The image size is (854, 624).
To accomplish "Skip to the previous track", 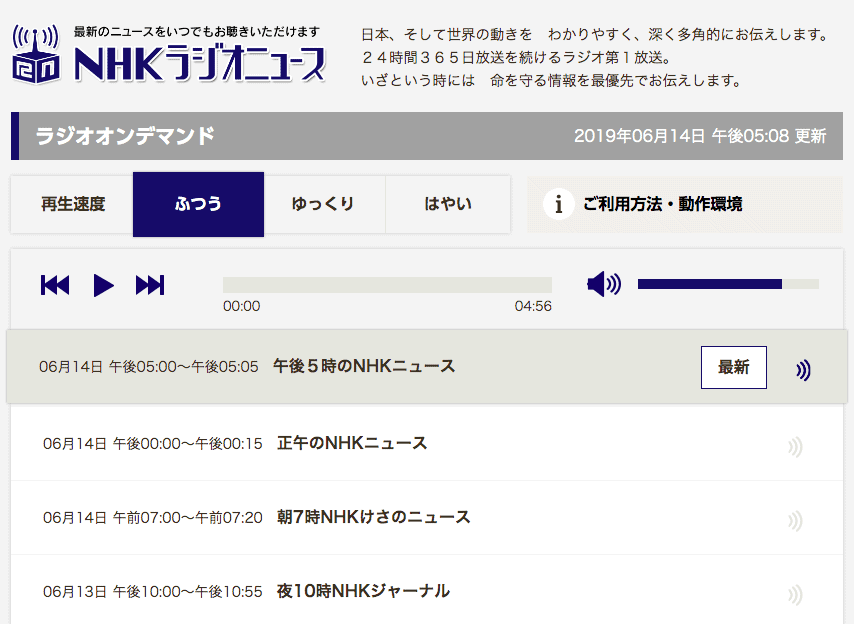I will (55, 285).
